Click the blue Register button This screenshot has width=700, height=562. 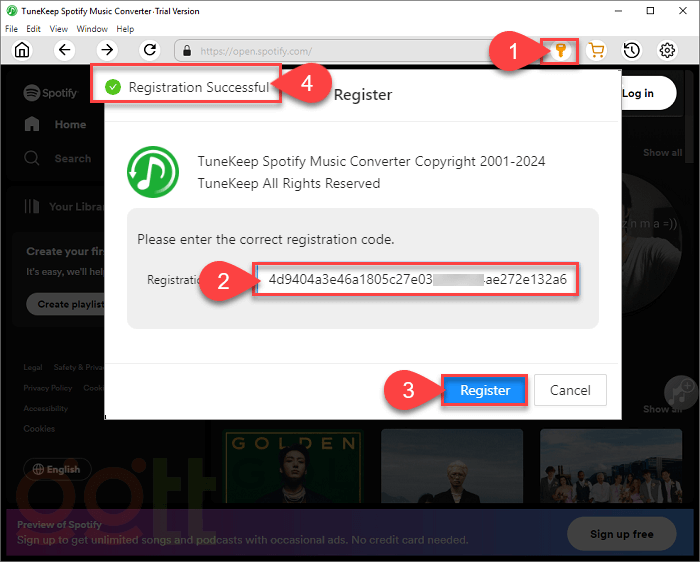pyautogui.click(x=485, y=390)
